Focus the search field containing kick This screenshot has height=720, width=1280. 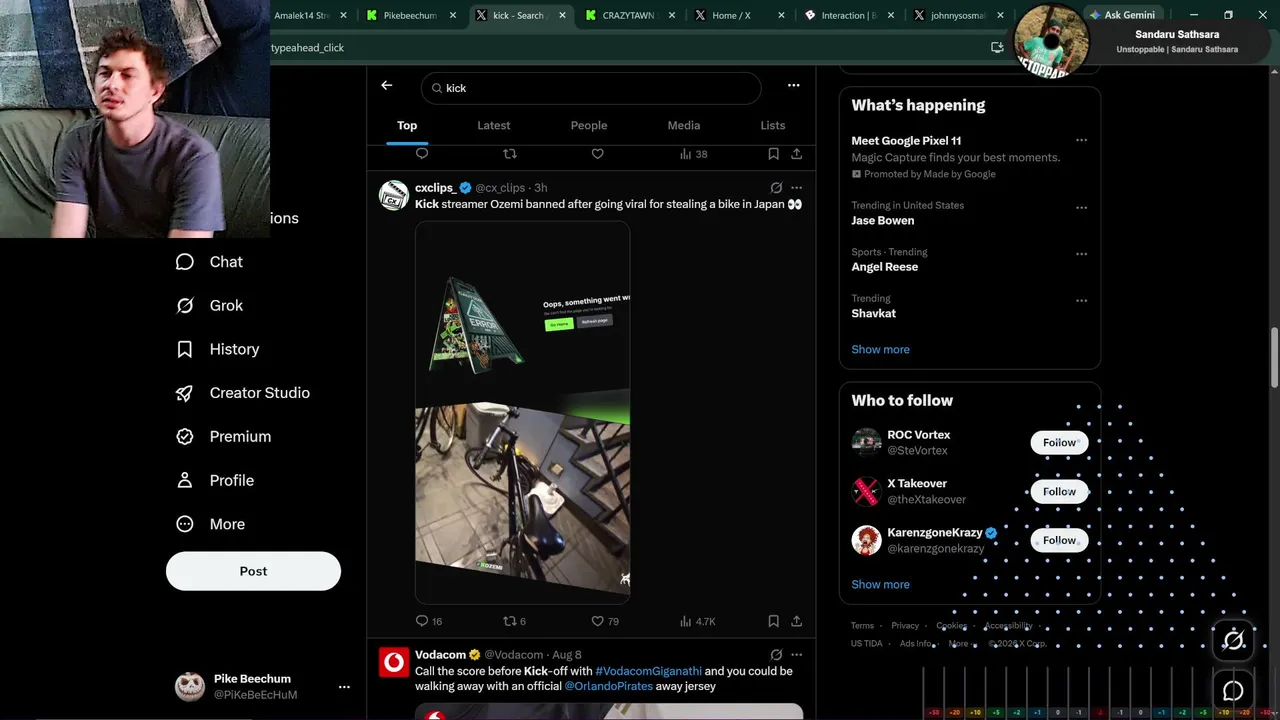(x=591, y=88)
